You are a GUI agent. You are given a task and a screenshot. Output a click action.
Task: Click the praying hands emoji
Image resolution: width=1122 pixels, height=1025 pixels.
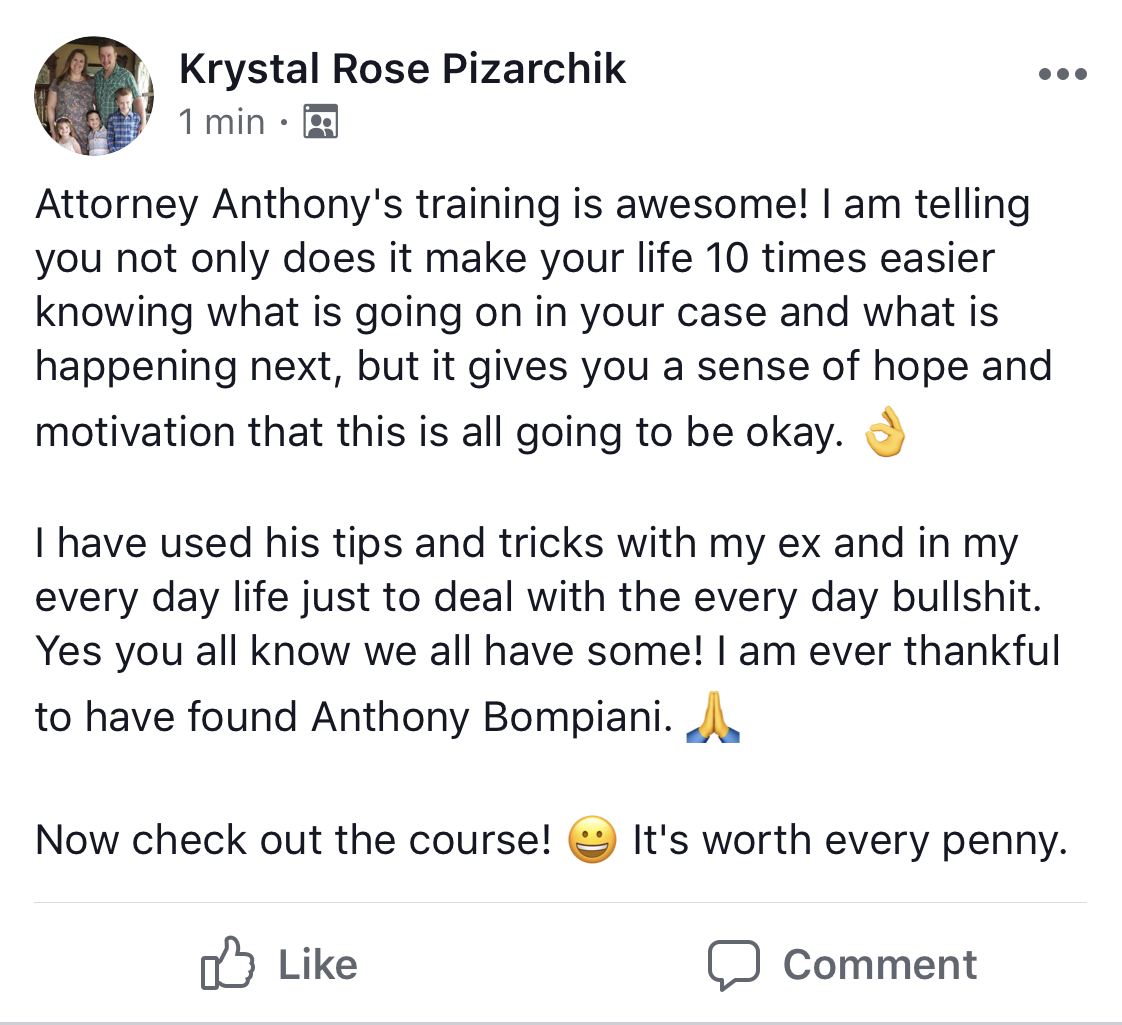pos(713,716)
